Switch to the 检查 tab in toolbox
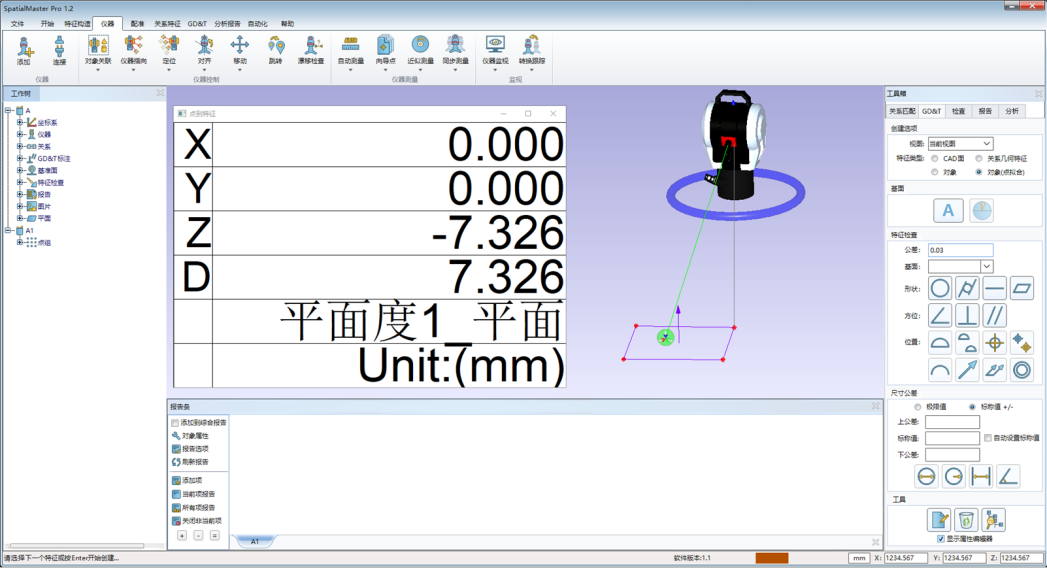This screenshot has width=1047, height=568. pyautogui.click(x=958, y=111)
